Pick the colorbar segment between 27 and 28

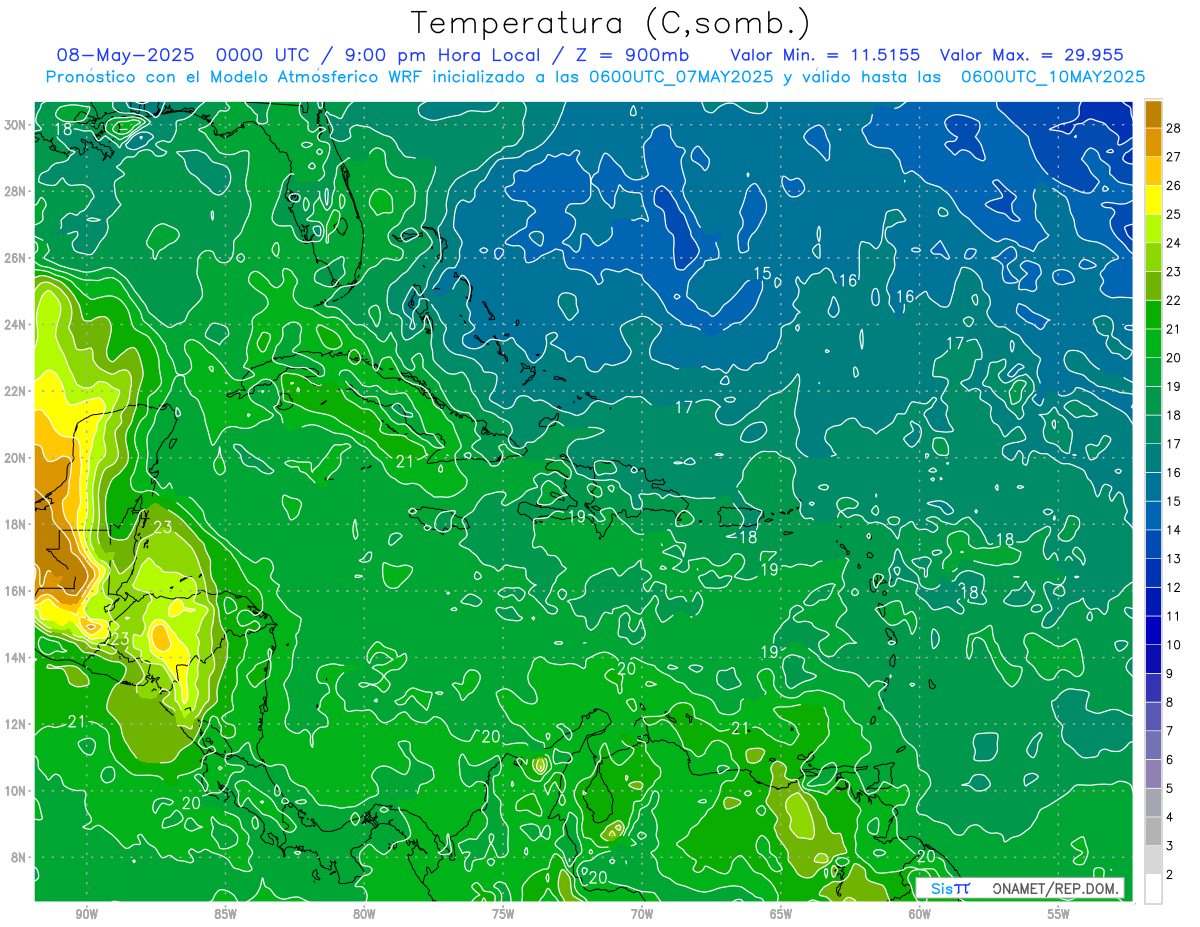(x=1153, y=142)
